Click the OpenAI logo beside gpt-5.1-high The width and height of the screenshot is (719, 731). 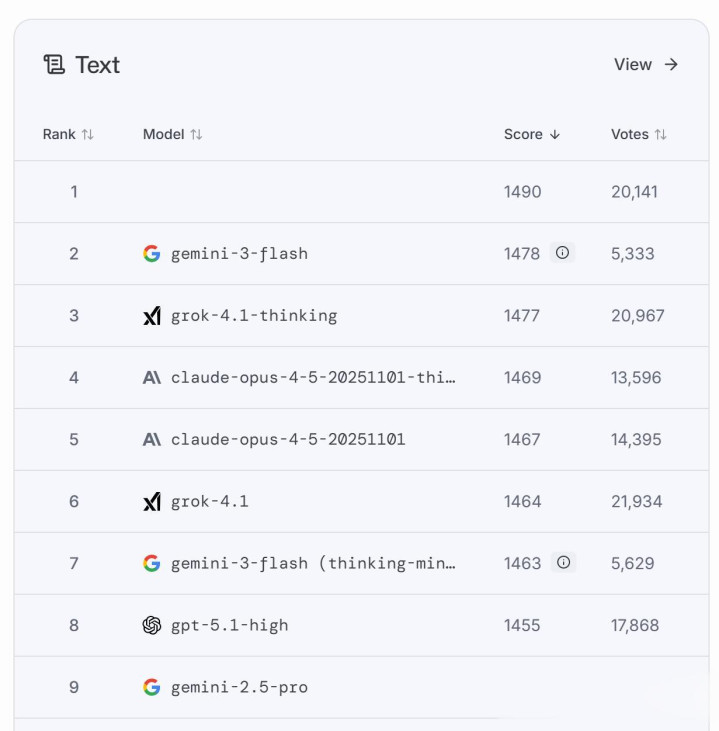click(152, 626)
